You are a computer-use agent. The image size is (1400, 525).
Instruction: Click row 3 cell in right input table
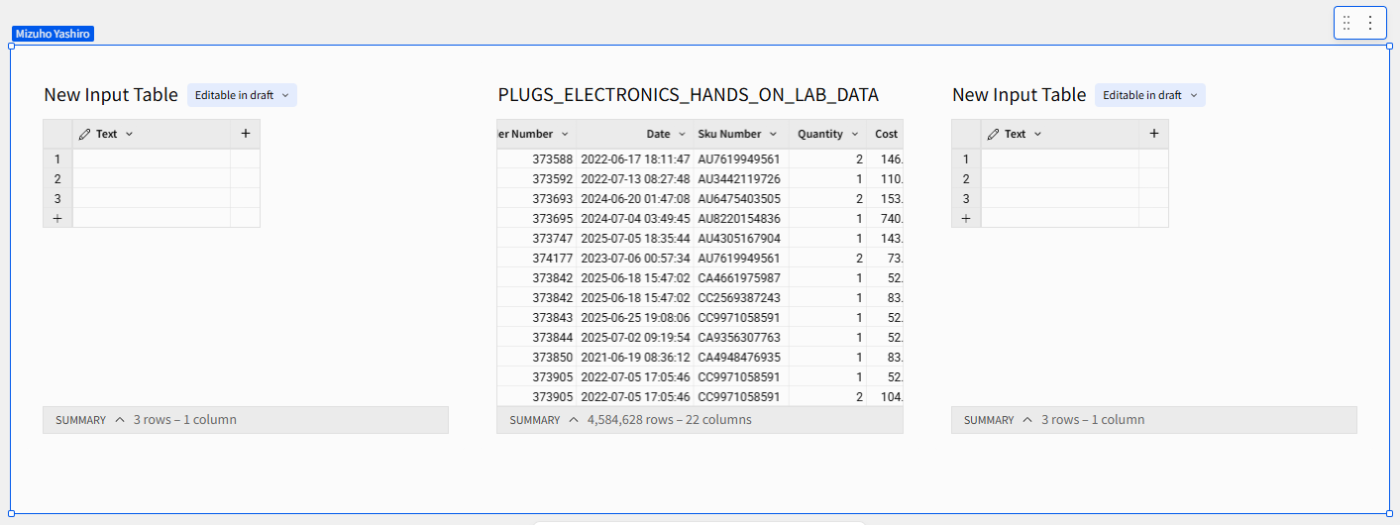tap(1059, 198)
